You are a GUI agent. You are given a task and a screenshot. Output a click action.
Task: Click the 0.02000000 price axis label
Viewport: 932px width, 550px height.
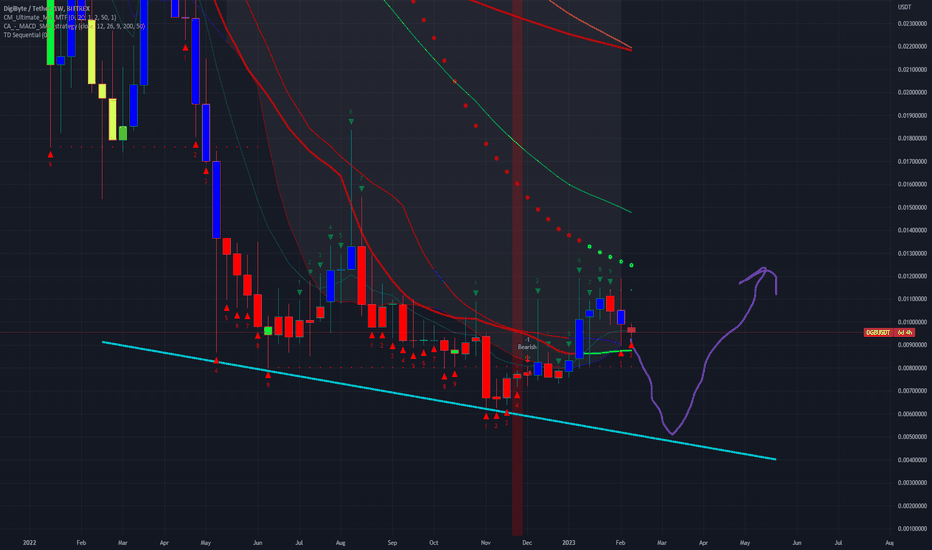[x=912, y=93]
